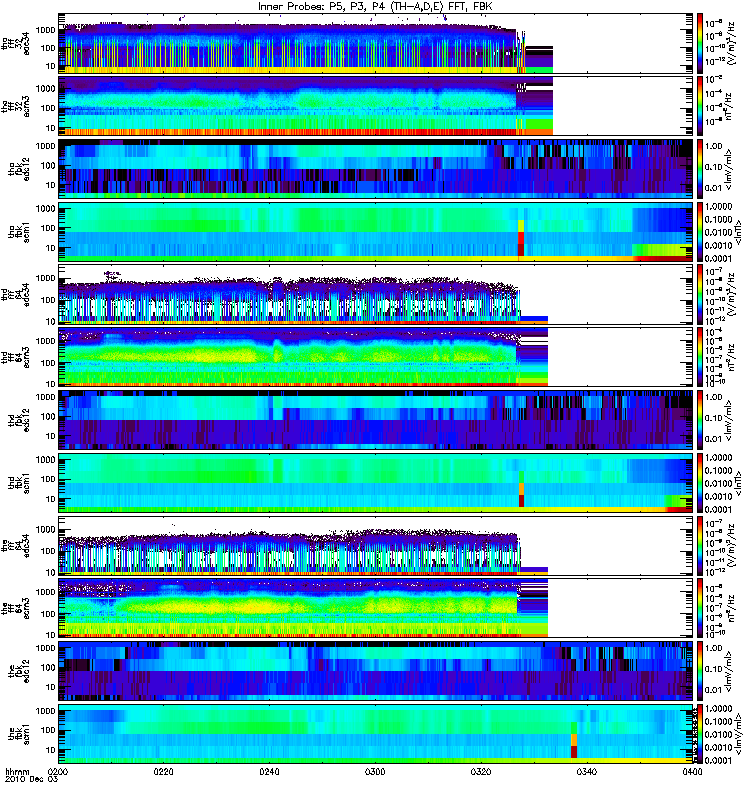This screenshot has width=750, height=800.
Task: Click the "thd fff 64 scm3" y-axis label
Action: tap(16, 358)
